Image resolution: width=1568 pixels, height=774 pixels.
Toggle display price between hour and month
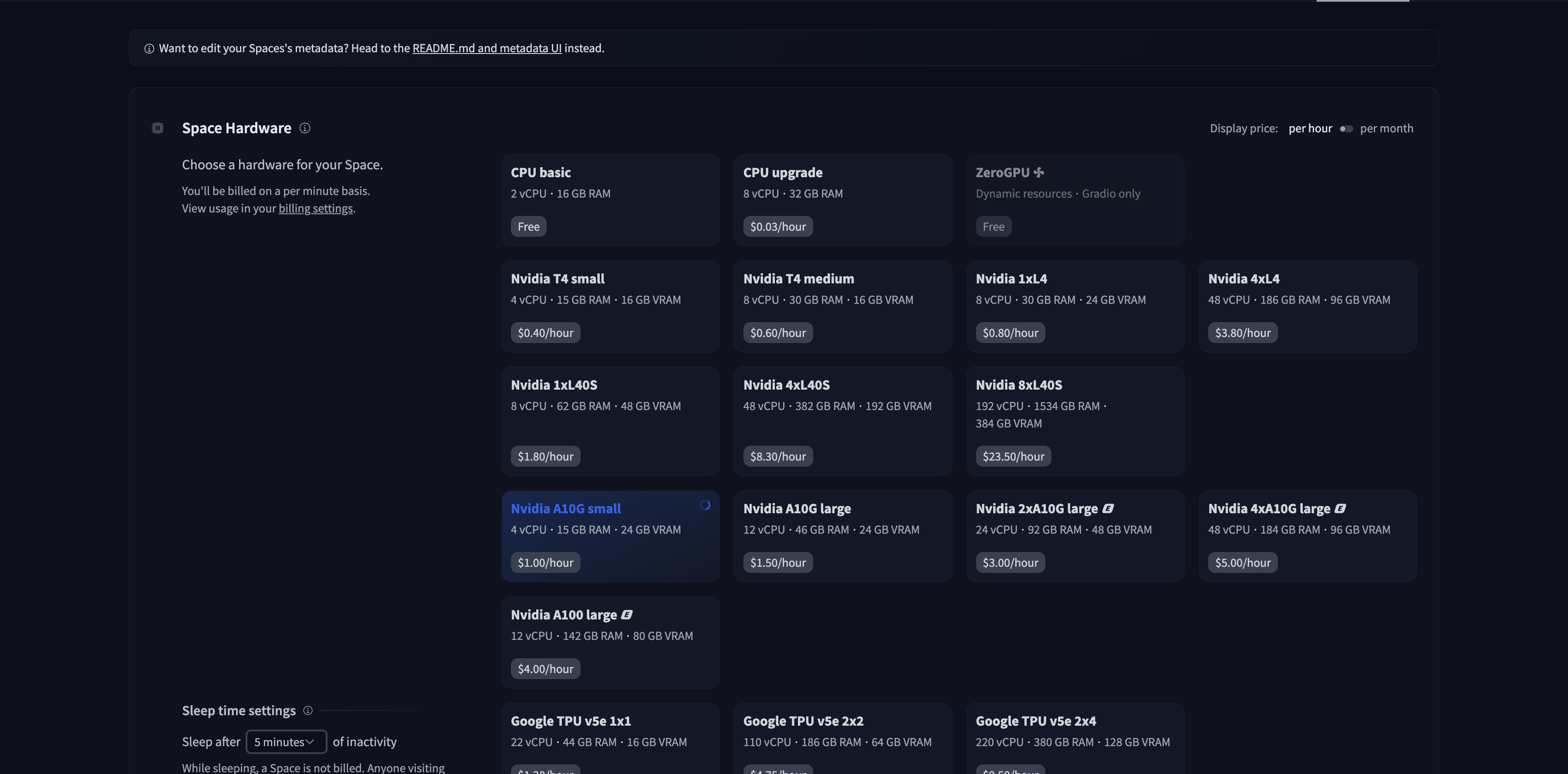coord(1346,128)
